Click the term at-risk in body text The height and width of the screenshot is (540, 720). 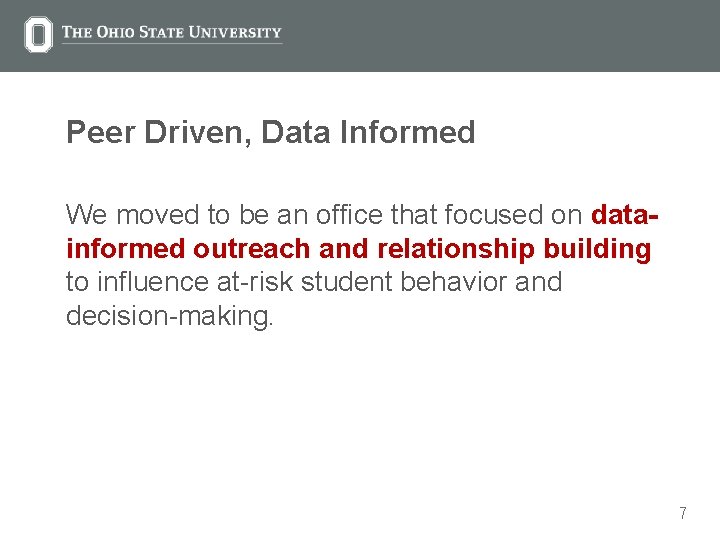pos(255,281)
